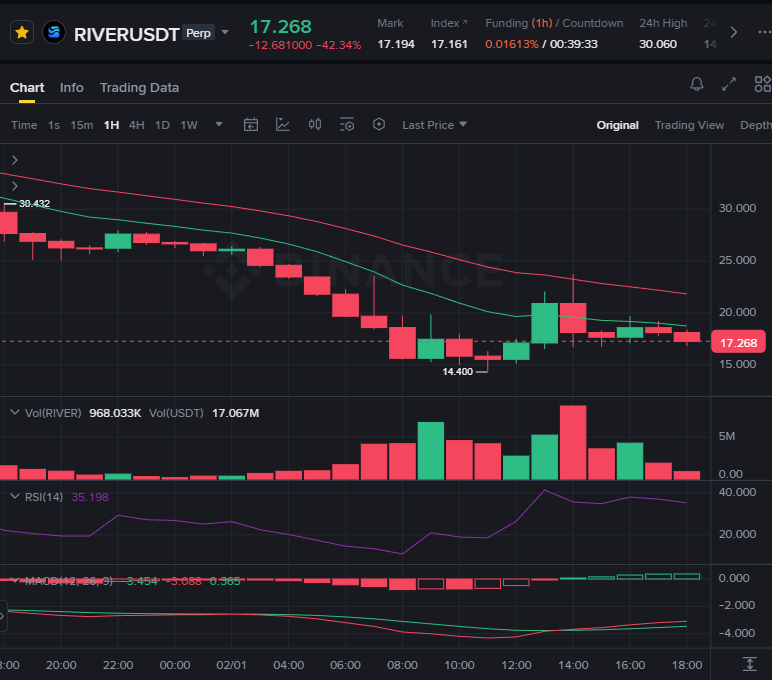Switch chart to Trading View mode
The height and width of the screenshot is (680, 772).
[689, 125]
